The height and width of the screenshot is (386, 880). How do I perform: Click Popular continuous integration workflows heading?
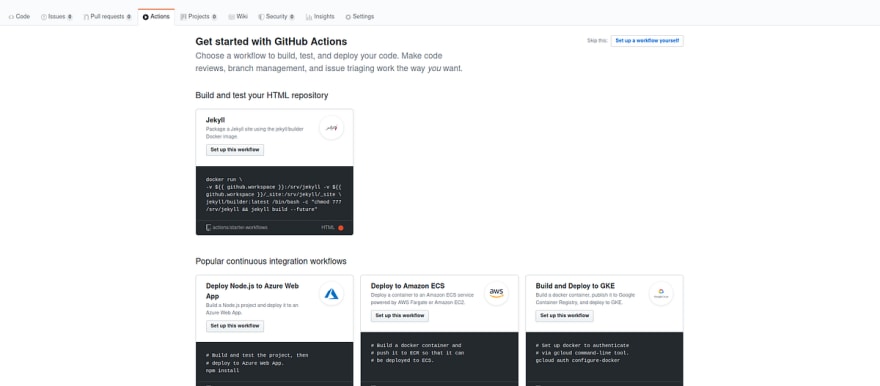click(x=271, y=261)
